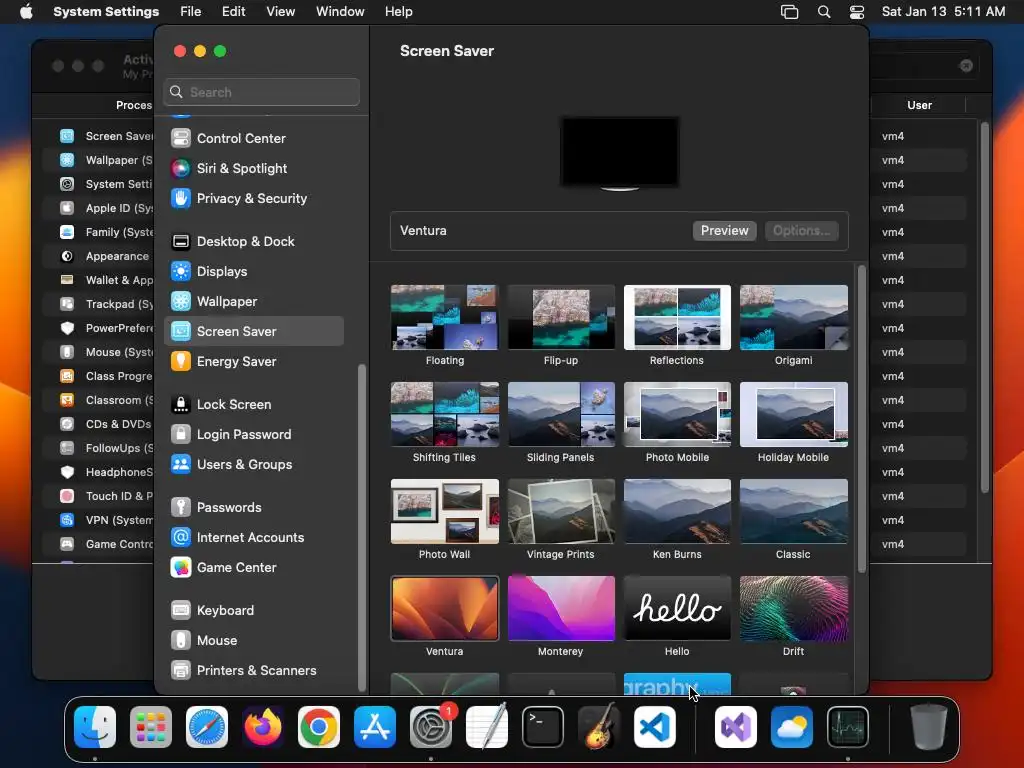Image resolution: width=1024 pixels, height=768 pixels.
Task: Open the Help menu
Action: (398, 12)
